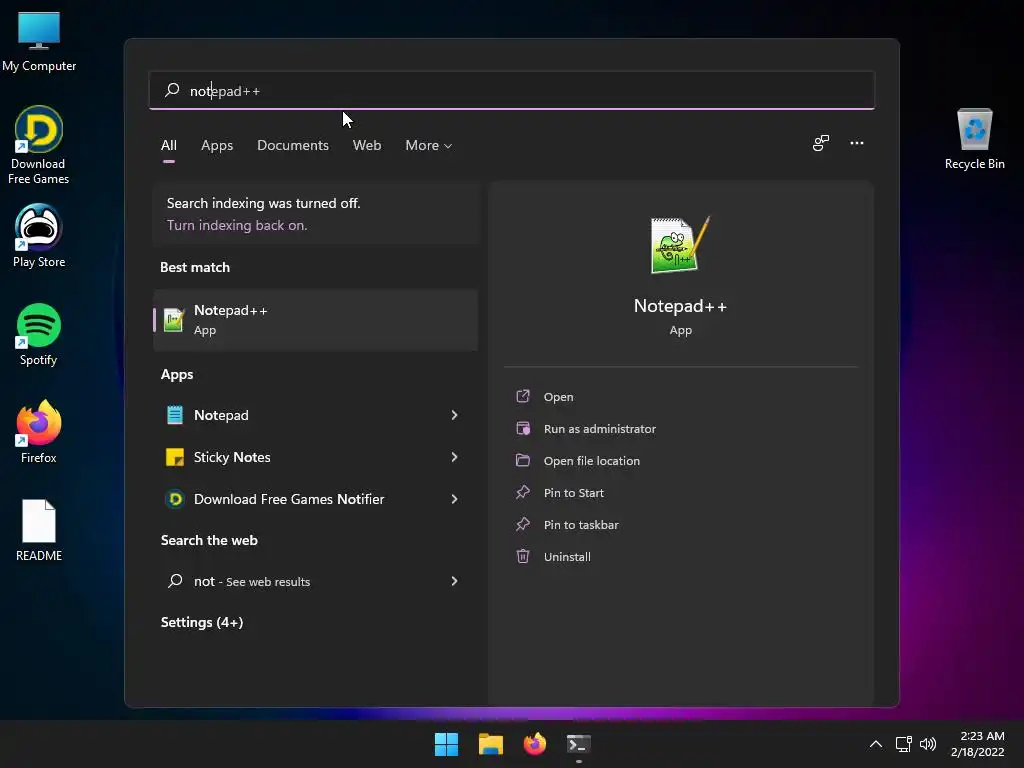Screen dimensions: 1024x768
Task: Click the Pin to taskbar pin icon
Action: click(x=523, y=524)
